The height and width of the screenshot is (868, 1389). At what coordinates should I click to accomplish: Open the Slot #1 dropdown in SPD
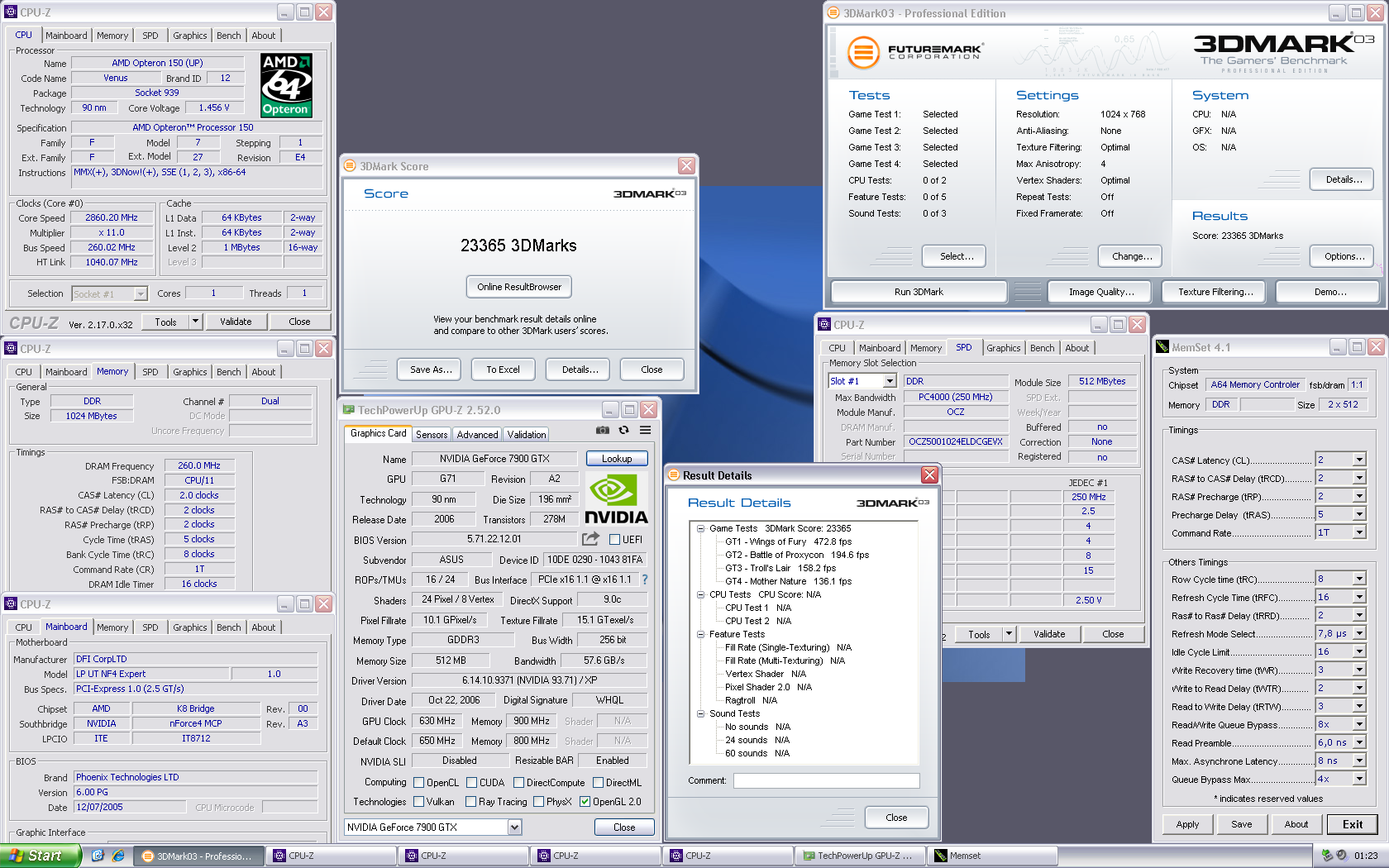pos(862,381)
